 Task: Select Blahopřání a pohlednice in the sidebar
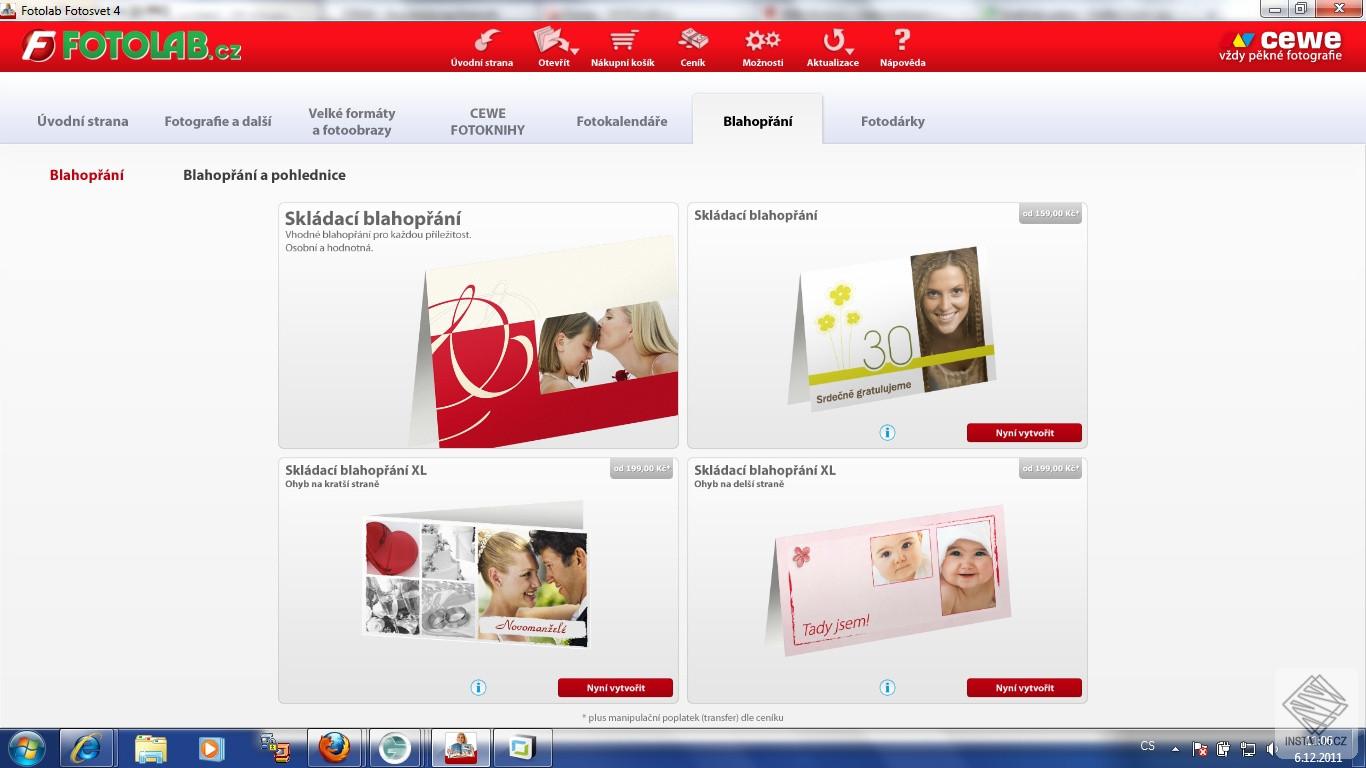coord(264,174)
